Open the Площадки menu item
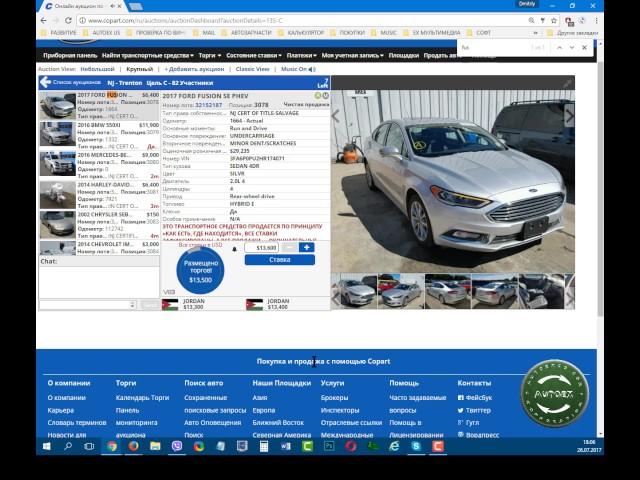The width and height of the screenshot is (640, 480). click(x=404, y=56)
